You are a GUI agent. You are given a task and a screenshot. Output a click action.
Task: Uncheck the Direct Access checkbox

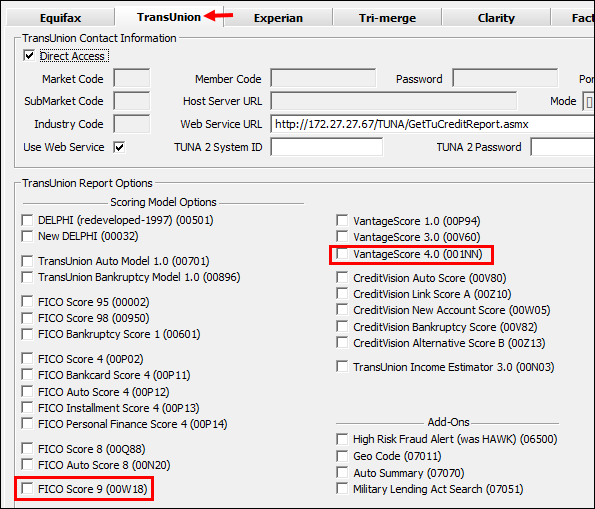point(29,56)
